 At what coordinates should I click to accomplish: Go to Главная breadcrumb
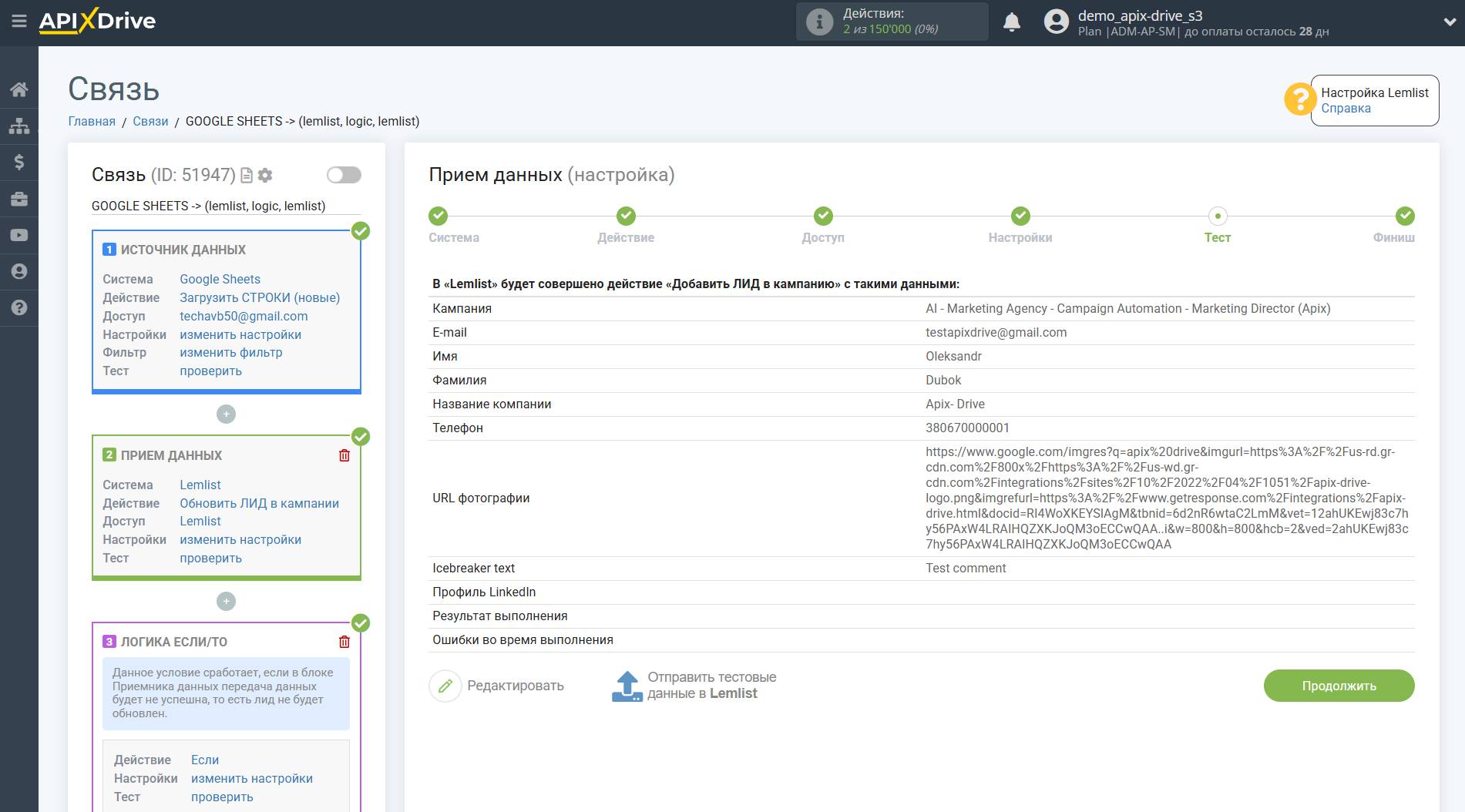[x=92, y=121]
